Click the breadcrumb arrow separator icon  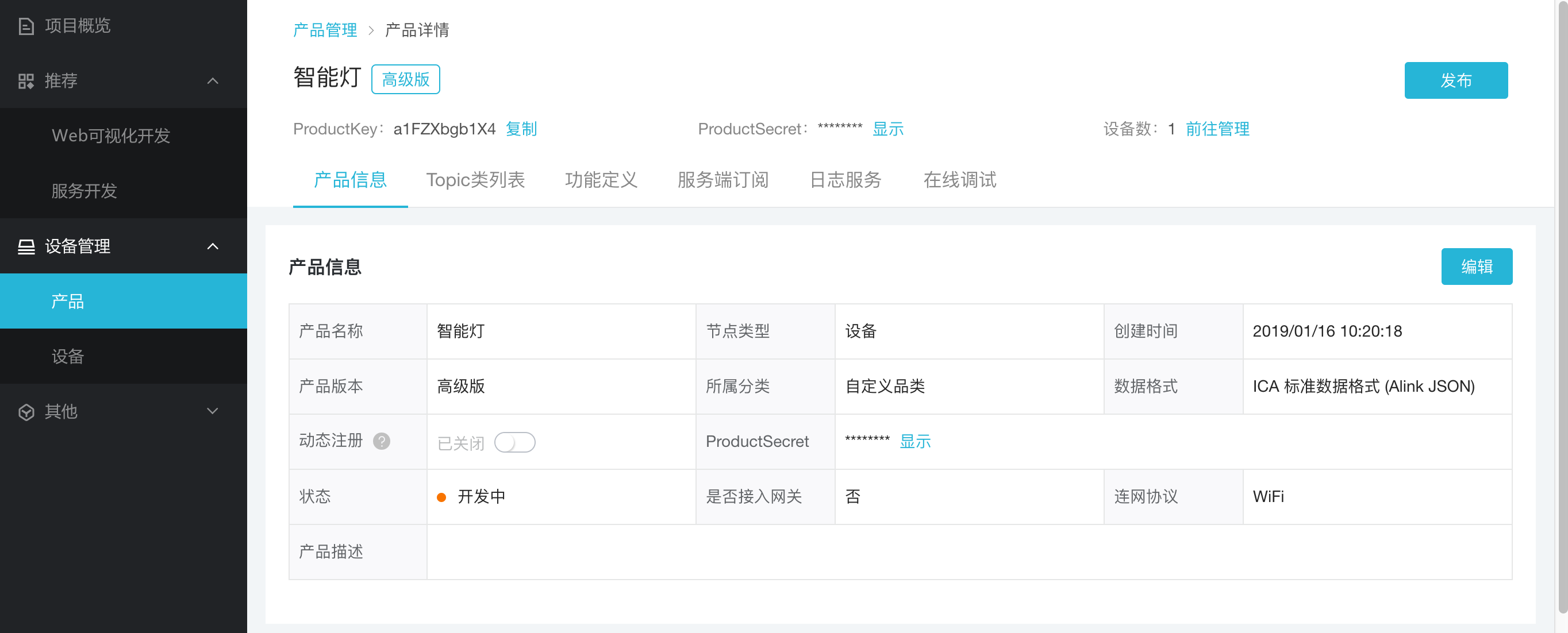click(x=371, y=30)
